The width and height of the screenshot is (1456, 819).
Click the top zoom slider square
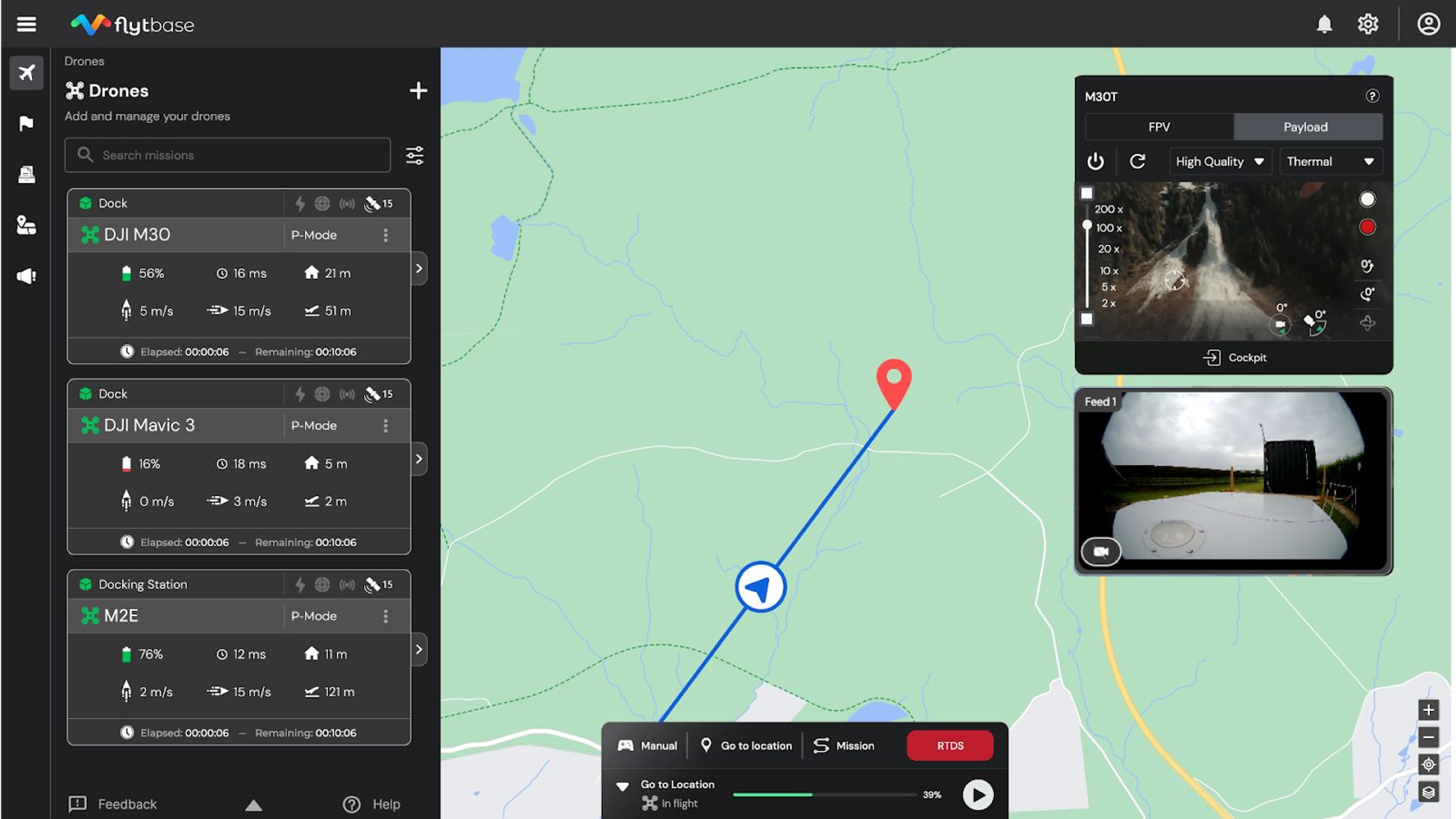coord(1086,193)
